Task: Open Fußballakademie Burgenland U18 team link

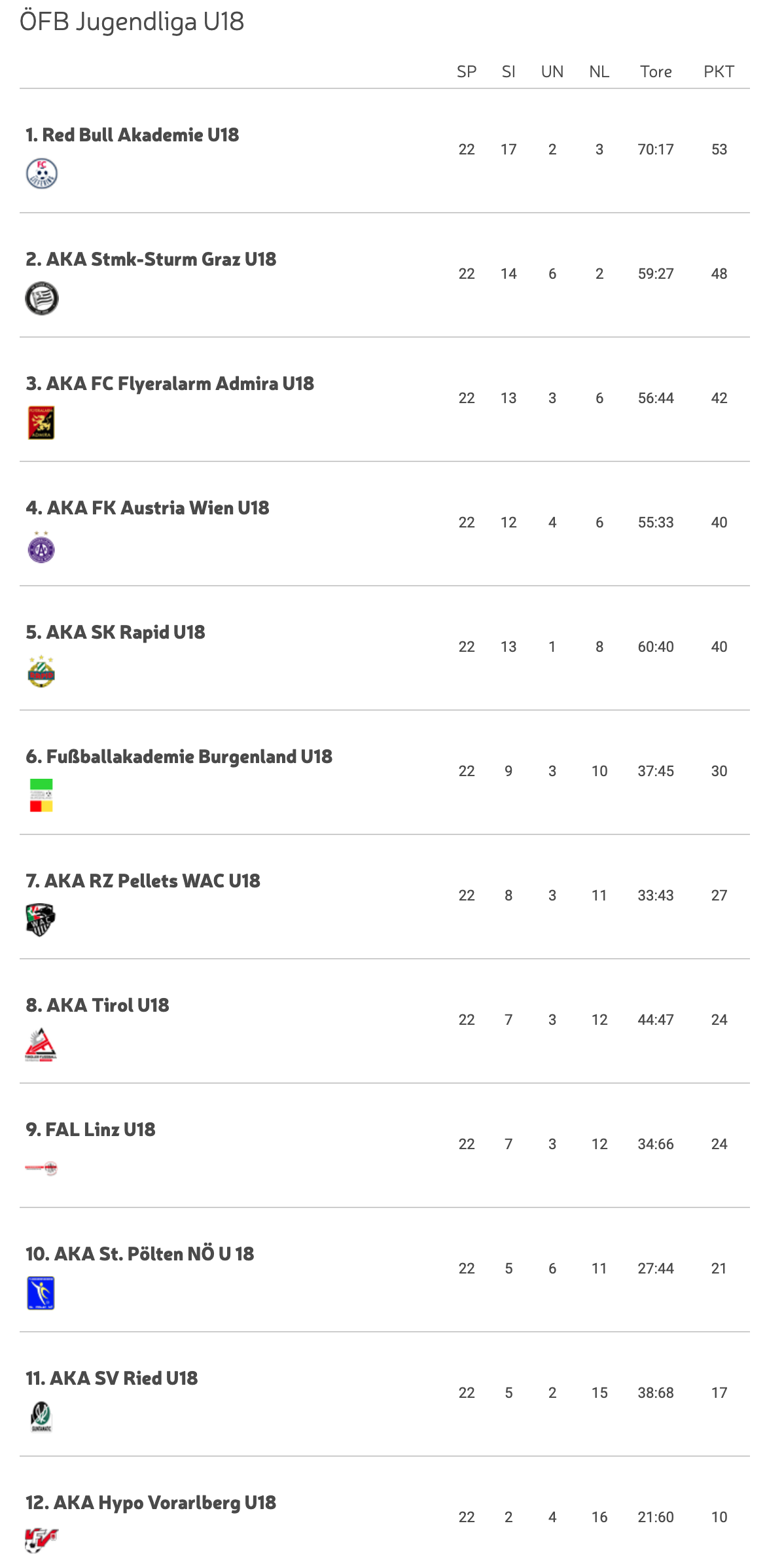Action: tap(179, 757)
